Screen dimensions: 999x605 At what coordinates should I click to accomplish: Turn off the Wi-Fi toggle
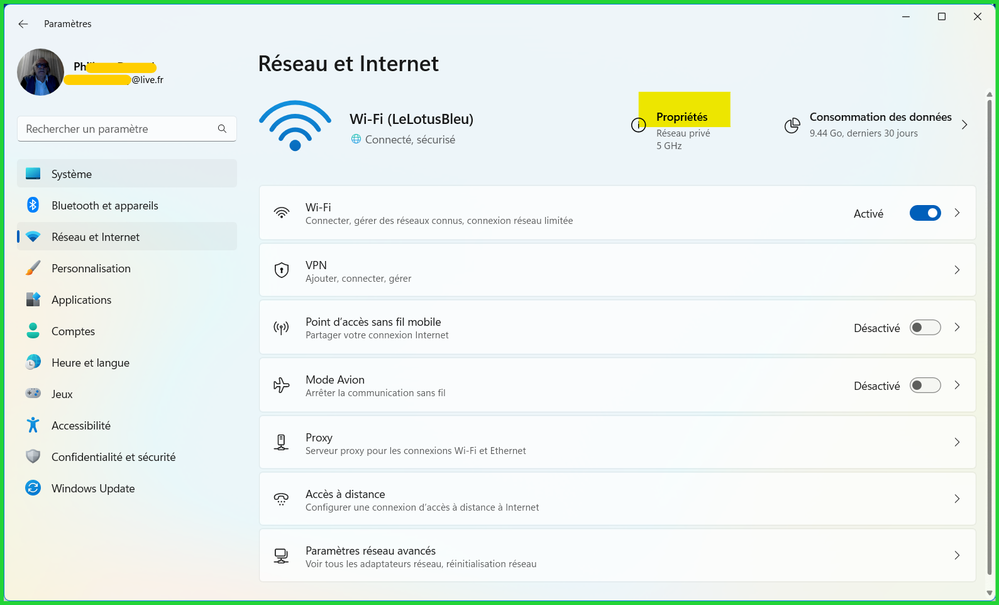click(925, 213)
